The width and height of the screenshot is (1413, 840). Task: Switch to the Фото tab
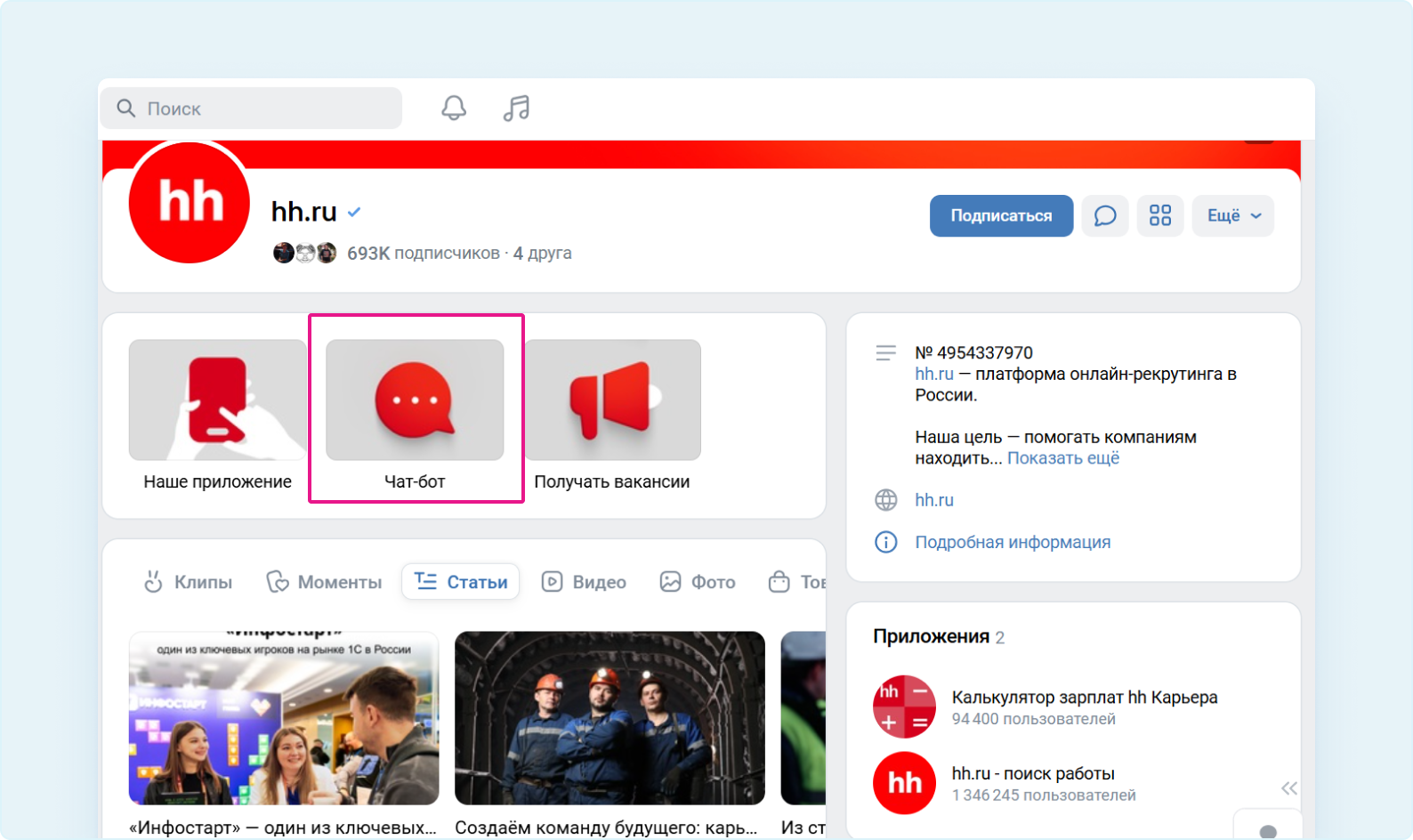click(698, 582)
